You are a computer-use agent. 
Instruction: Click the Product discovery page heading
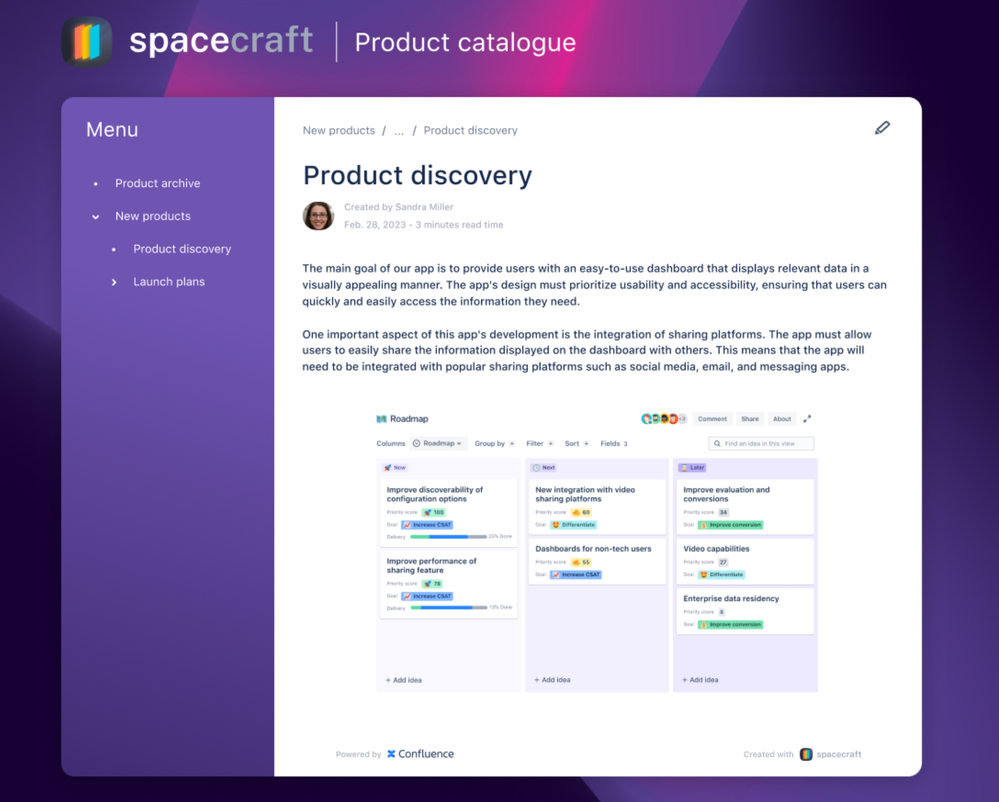pos(417,175)
